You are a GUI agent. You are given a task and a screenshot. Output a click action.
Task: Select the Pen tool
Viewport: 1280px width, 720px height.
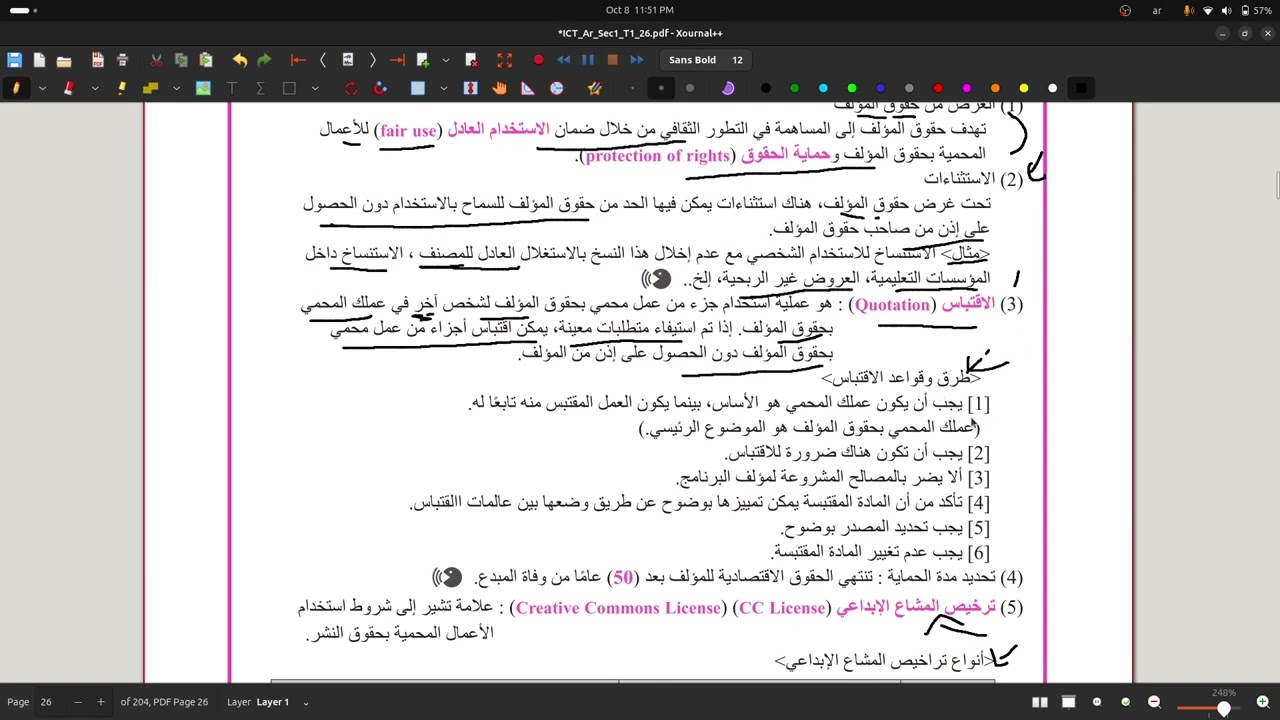(16, 88)
